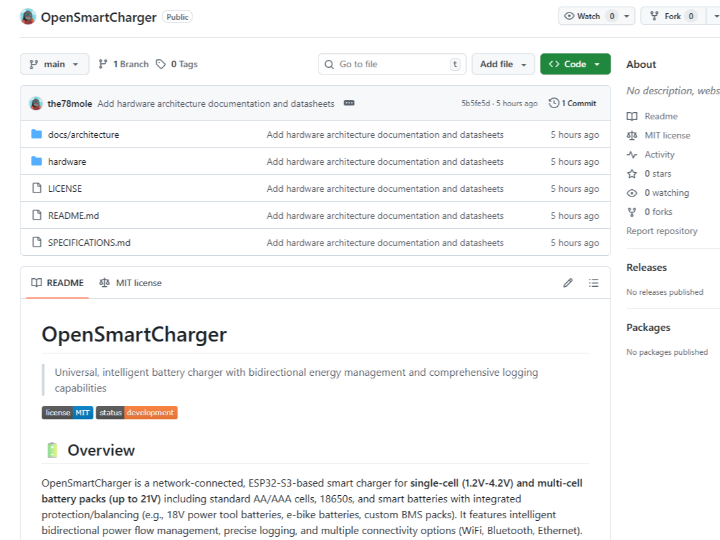The image size is (720, 540).
Task: Click the hardware folder icon
Action: 36,162
